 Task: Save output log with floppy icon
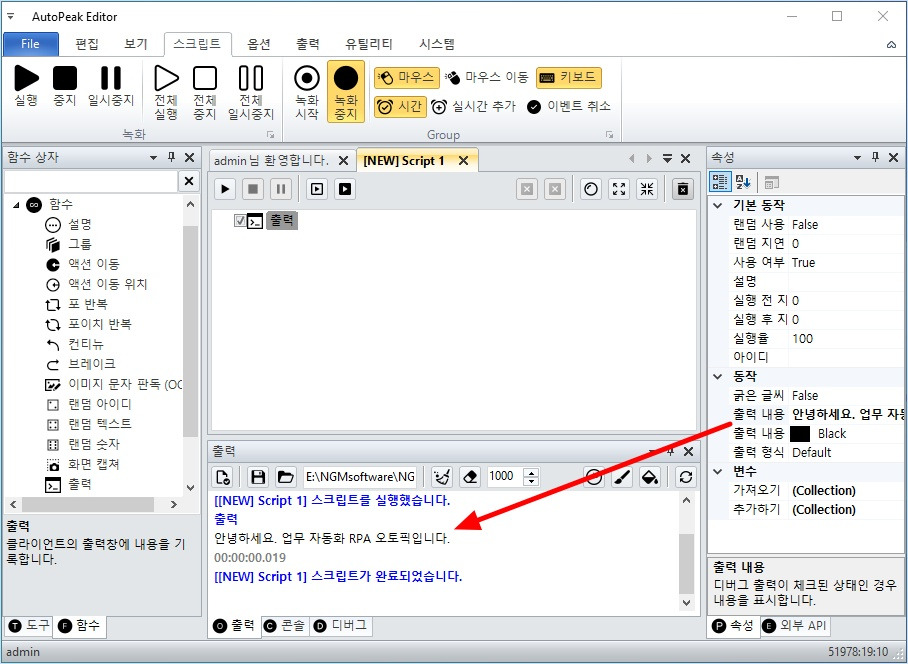258,477
